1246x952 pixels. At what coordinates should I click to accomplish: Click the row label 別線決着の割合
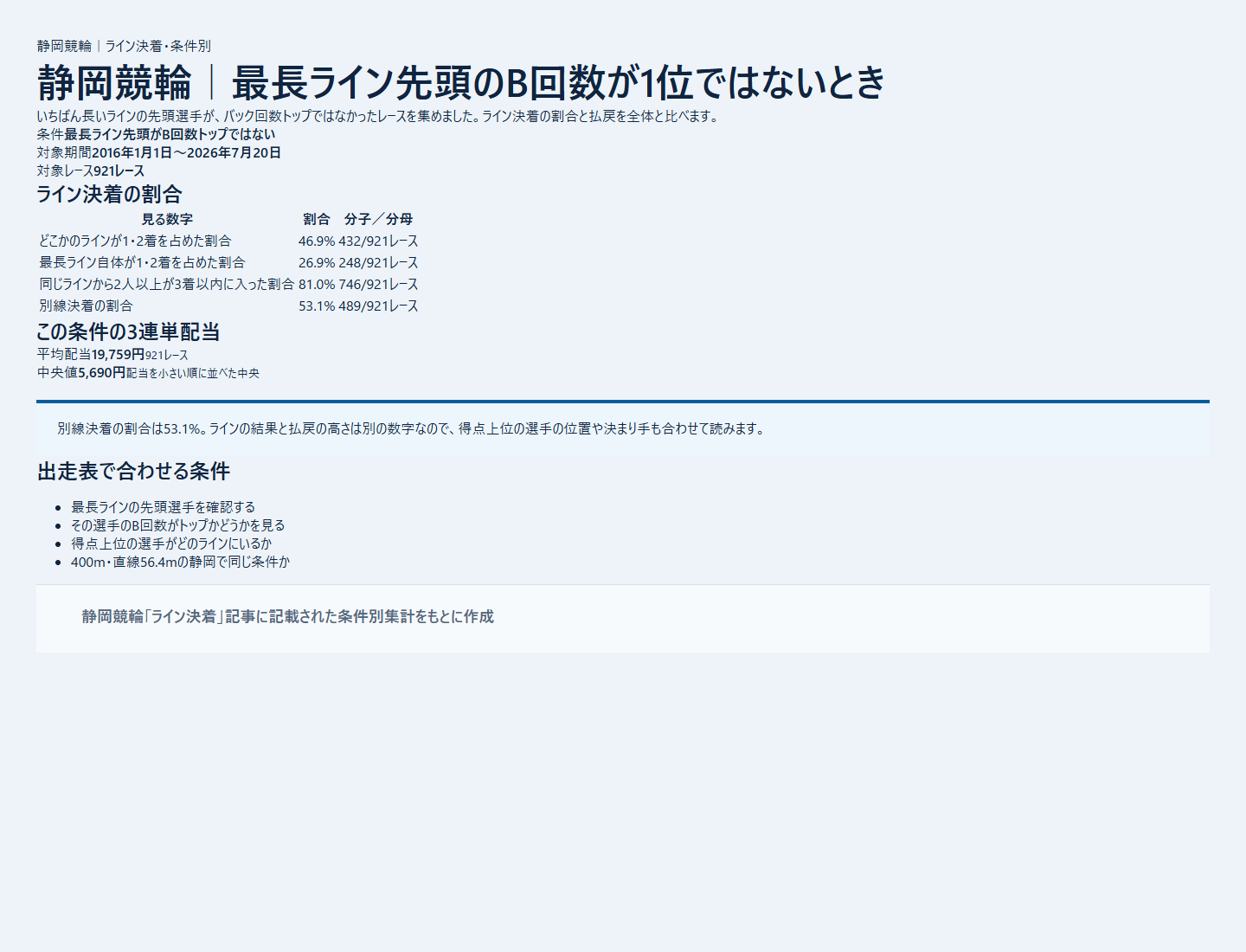click(86, 306)
